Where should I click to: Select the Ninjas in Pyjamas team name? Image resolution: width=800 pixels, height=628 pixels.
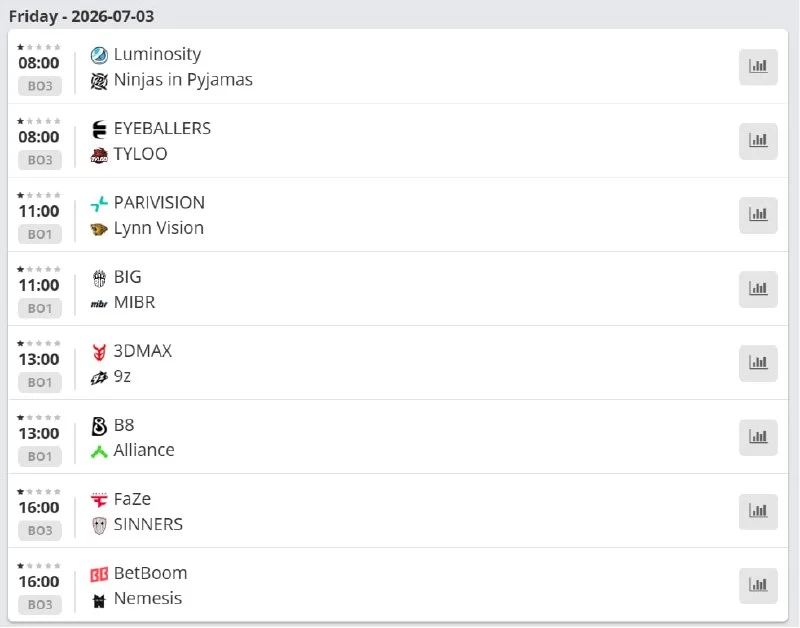183,80
